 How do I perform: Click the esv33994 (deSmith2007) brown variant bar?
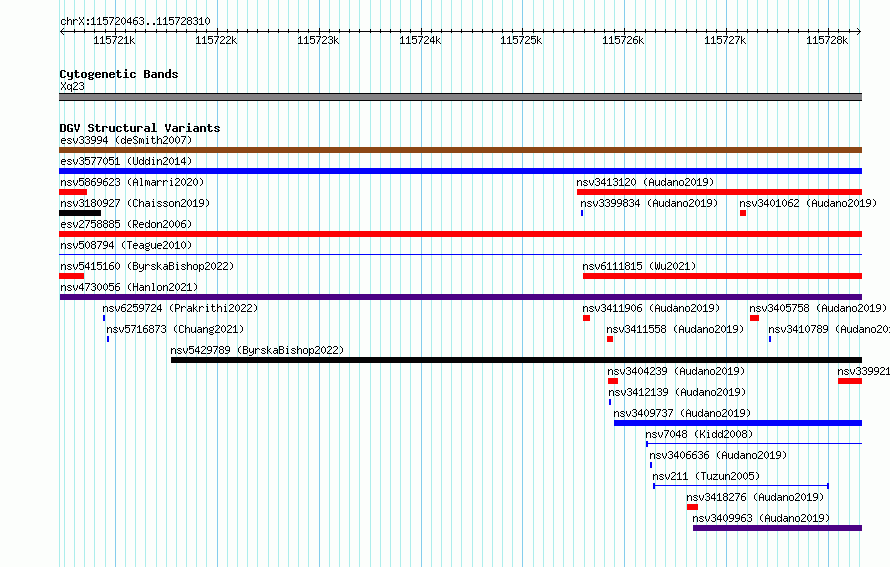coord(460,150)
